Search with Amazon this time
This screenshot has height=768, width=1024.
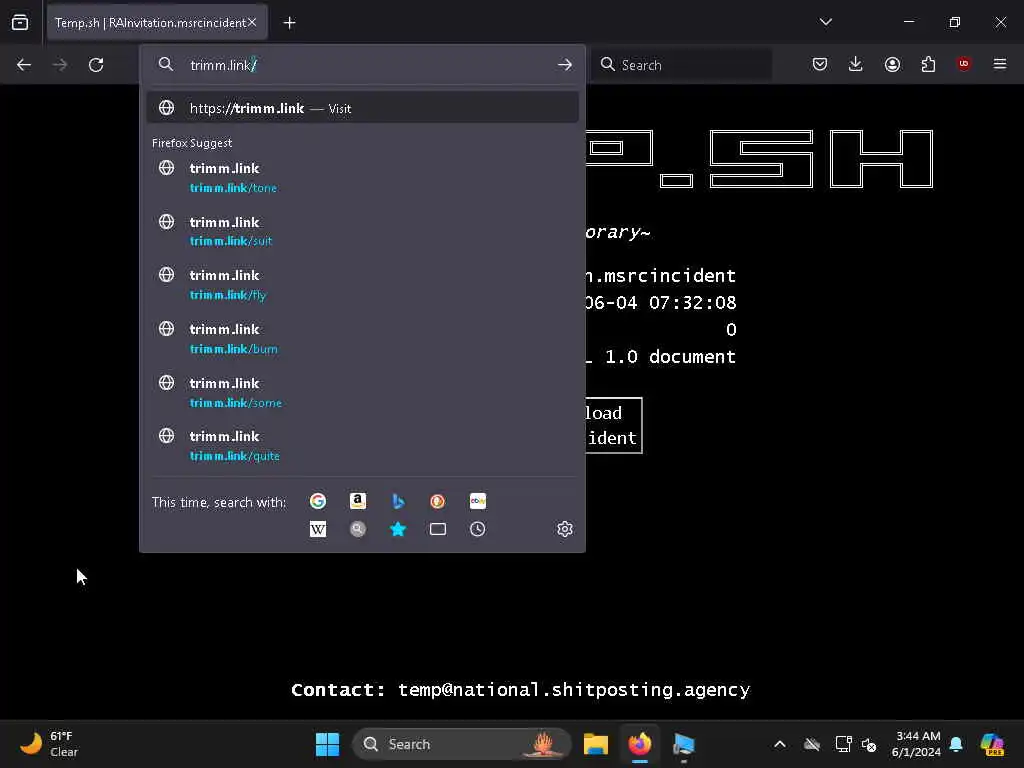coord(358,501)
